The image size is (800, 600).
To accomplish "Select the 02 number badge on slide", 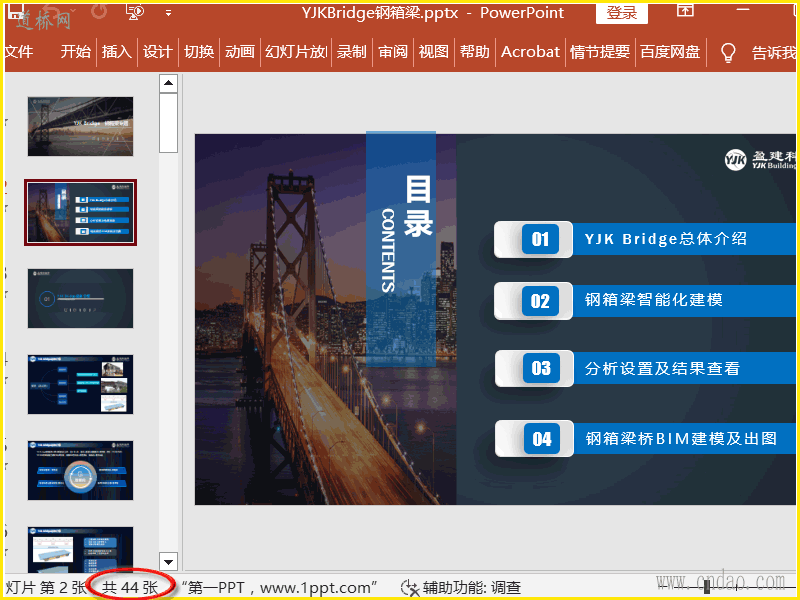I will pyautogui.click(x=540, y=301).
